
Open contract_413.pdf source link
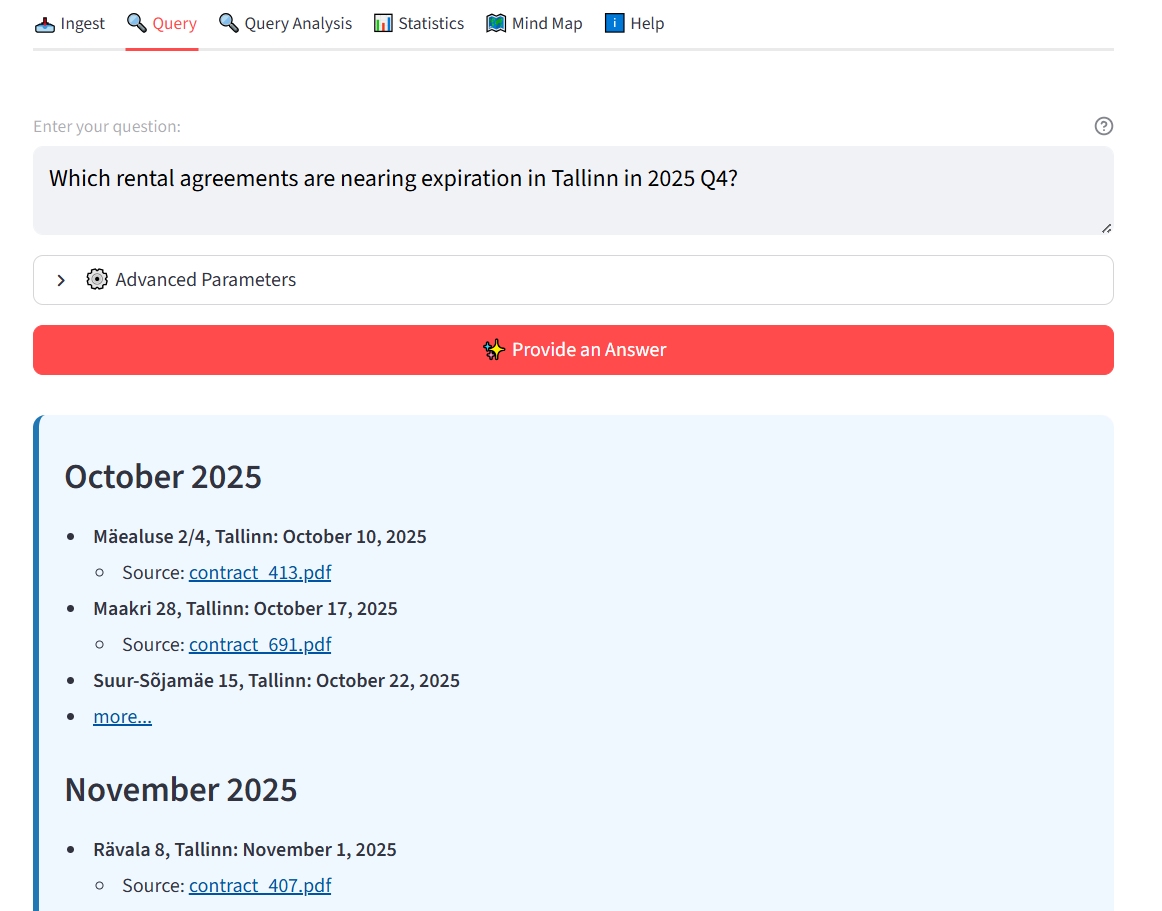click(x=259, y=572)
